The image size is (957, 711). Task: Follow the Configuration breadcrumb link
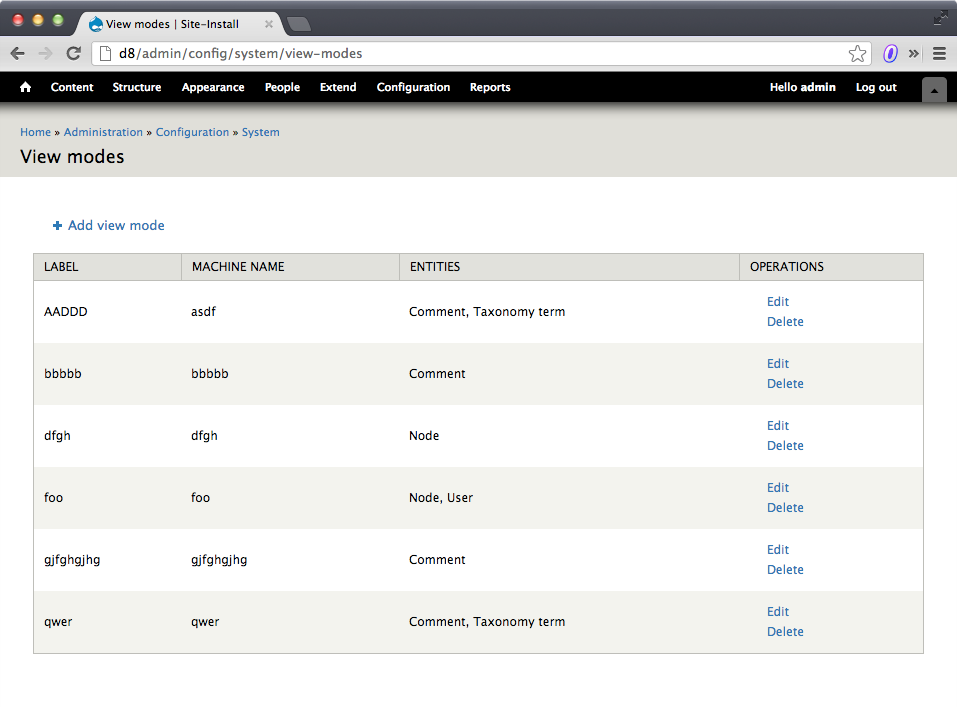click(192, 132)
